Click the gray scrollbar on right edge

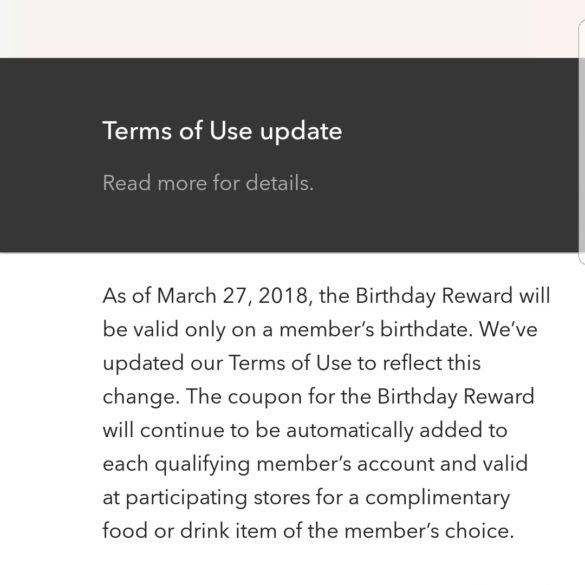point(582,142)
